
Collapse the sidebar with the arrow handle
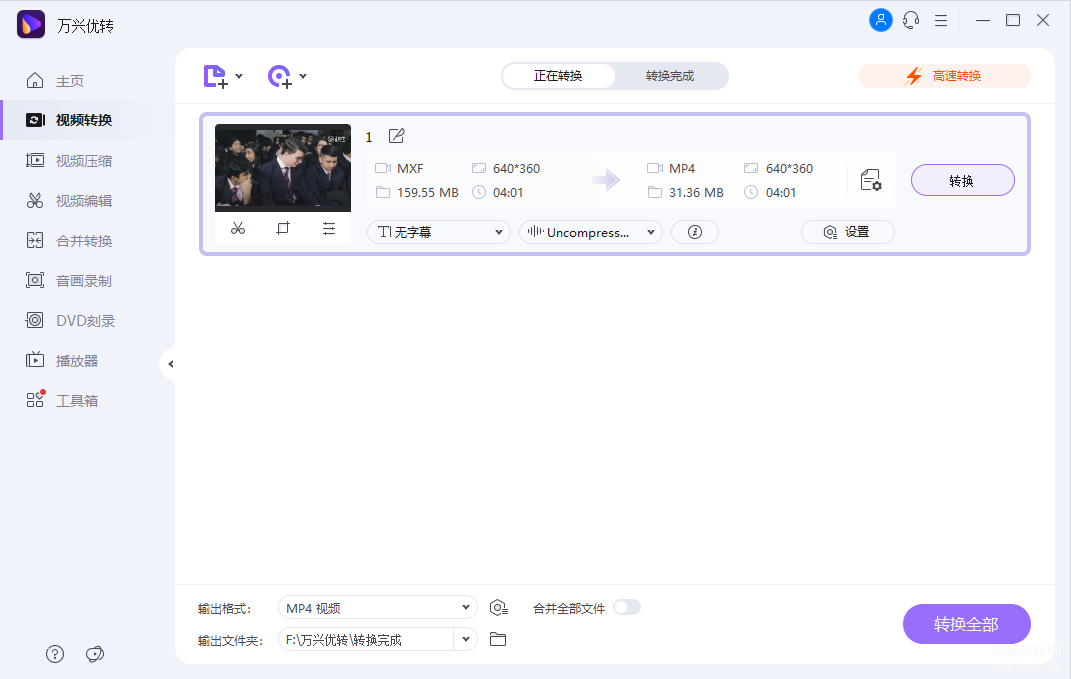(x=169, y=364)
